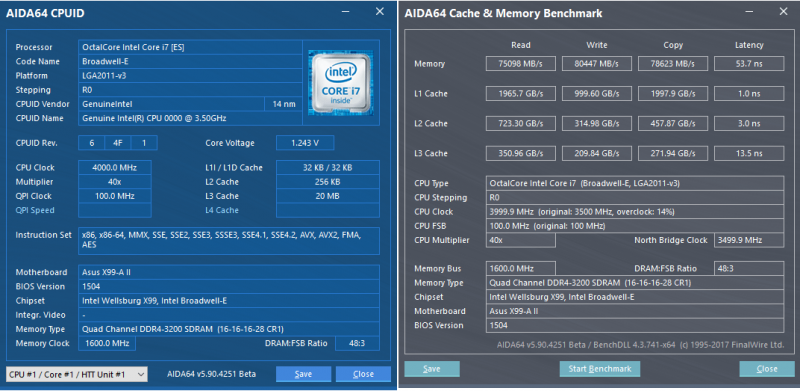Click the L3 Cache Latency field

pos(749,153)
